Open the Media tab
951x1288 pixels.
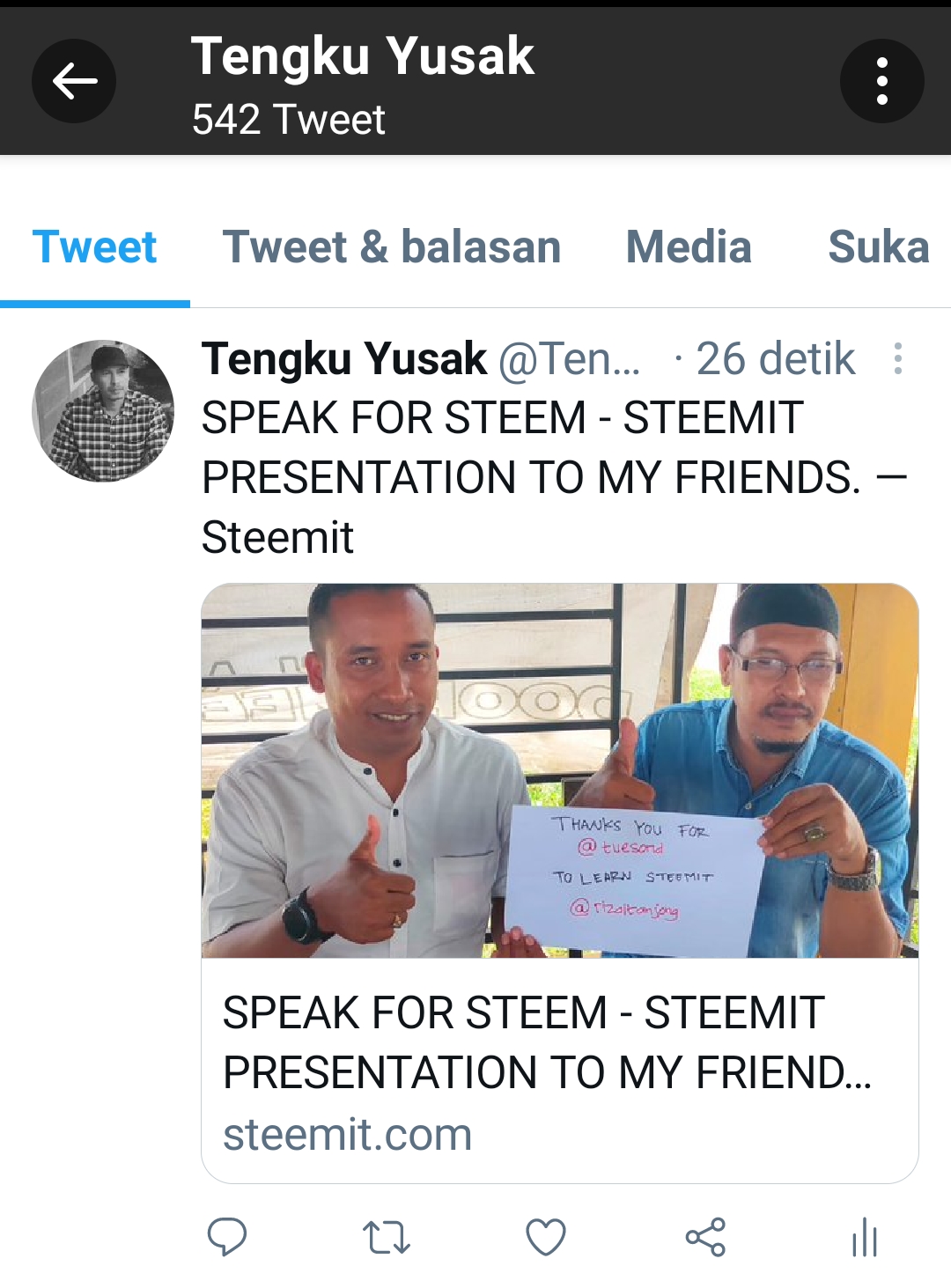[x=689, y=247]
